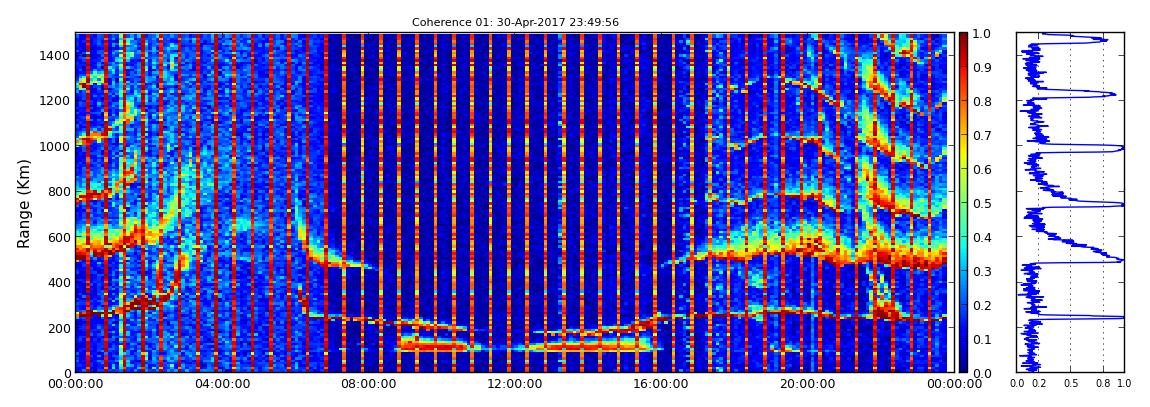Click the 1400 range tick label
The image size is (1150, 407).
point(55,55)
